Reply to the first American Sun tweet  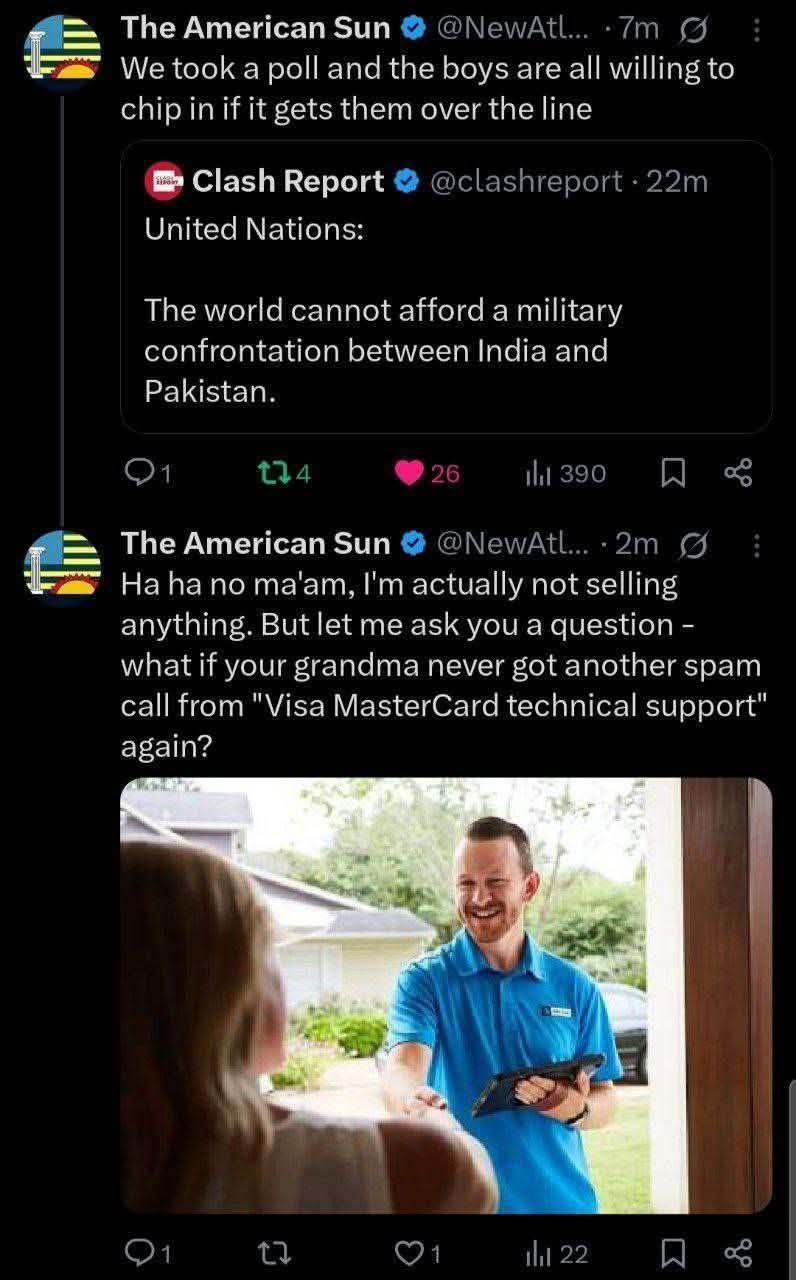click(147, 473)
